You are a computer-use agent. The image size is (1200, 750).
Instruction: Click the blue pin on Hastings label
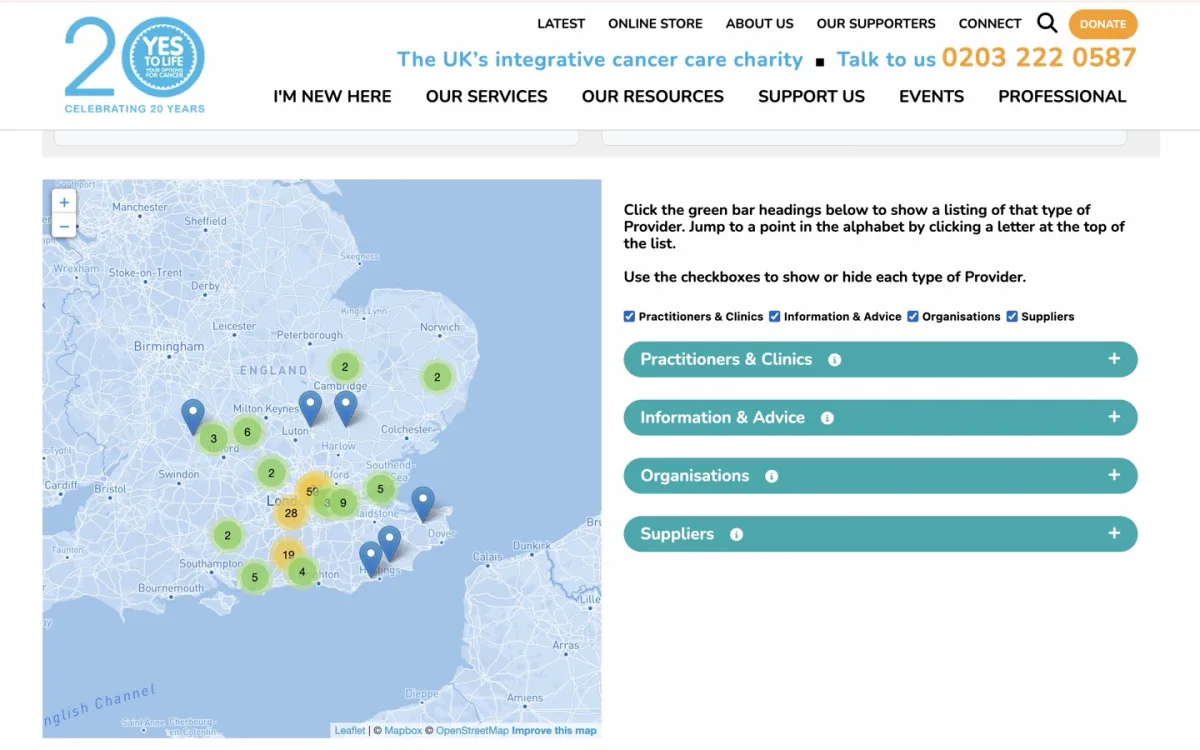[x=371, y=559]
